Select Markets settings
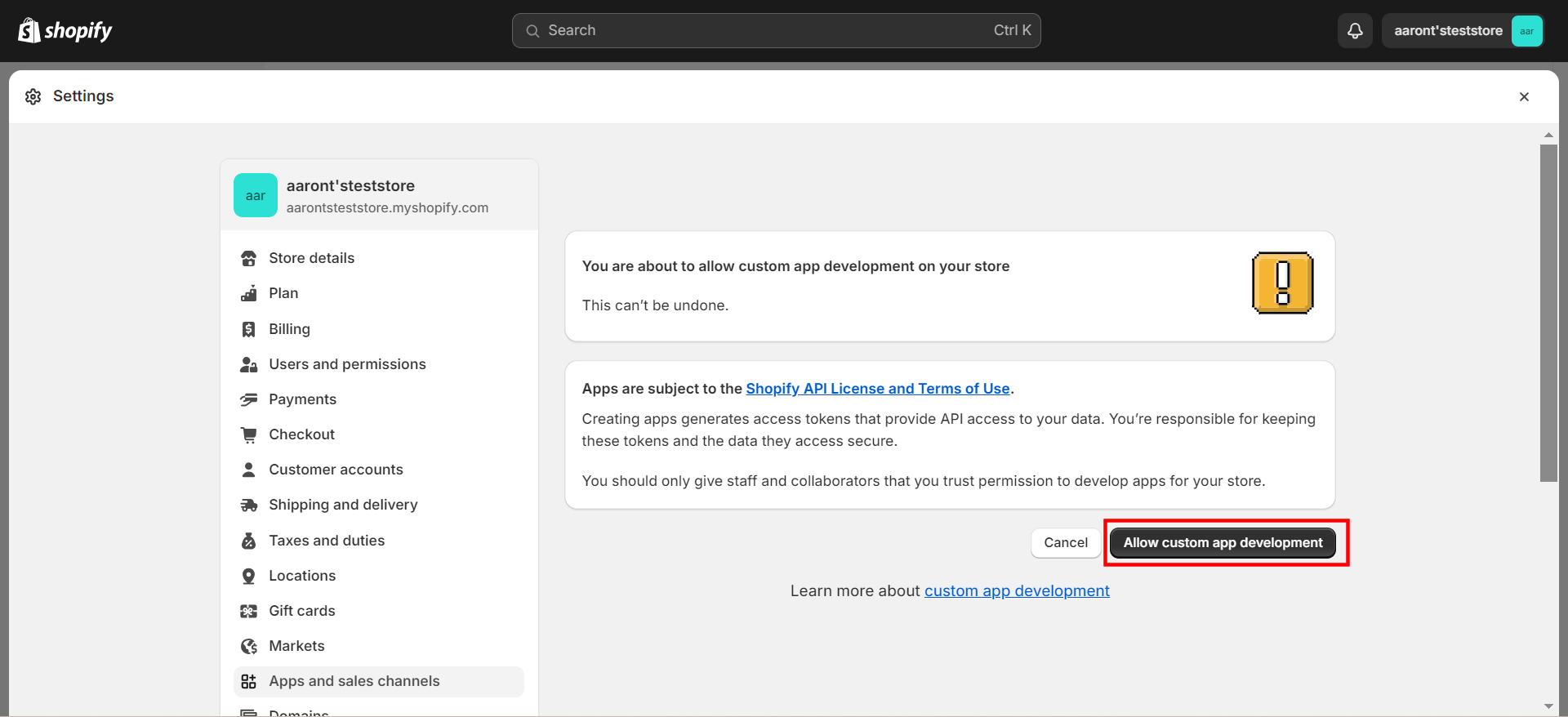Viewport: 1568px width, 717px height. coord(379,646)
